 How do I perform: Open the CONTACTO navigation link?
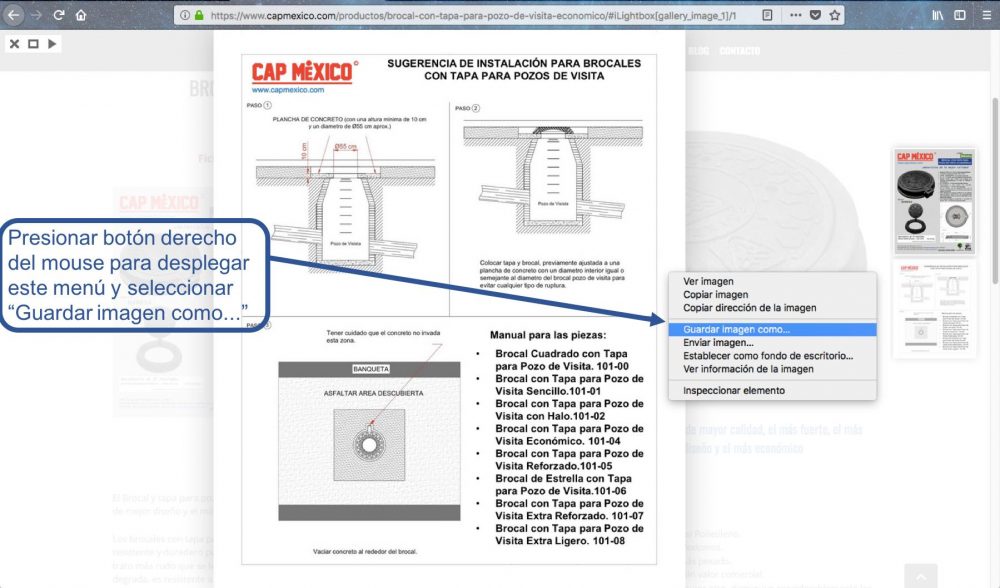[x=739, y=51]
